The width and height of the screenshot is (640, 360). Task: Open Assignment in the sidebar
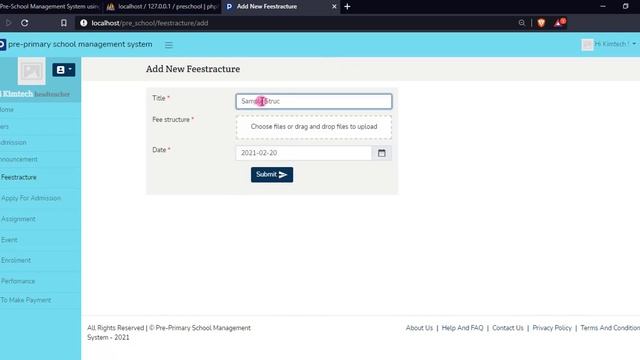pyautogui.click(x=18, y=219)
